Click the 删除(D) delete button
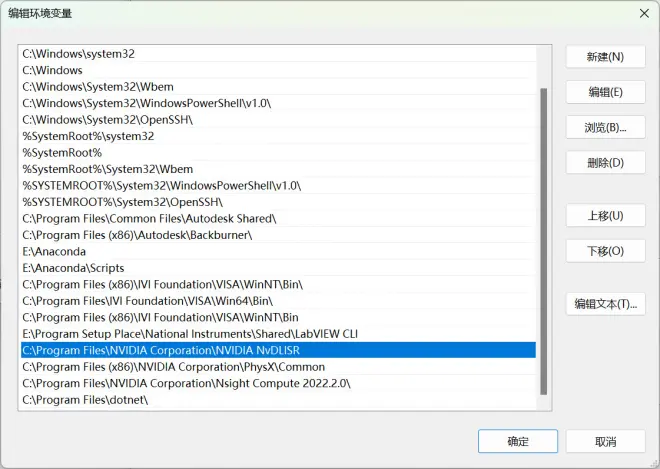Image resolution: width=660 pixels, height=469 pixels. coord(605,163)
